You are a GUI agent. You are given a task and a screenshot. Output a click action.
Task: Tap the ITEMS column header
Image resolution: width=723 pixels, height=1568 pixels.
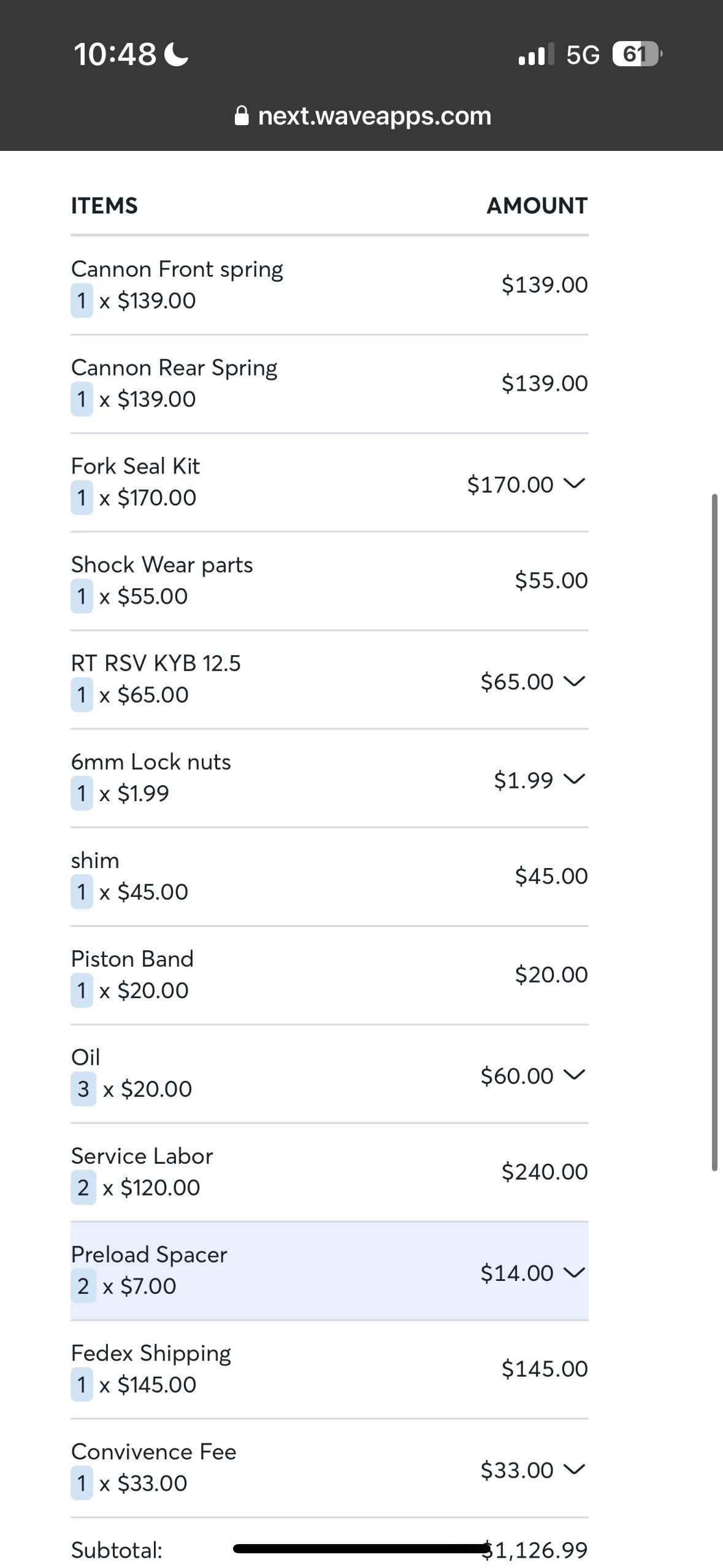104,206
